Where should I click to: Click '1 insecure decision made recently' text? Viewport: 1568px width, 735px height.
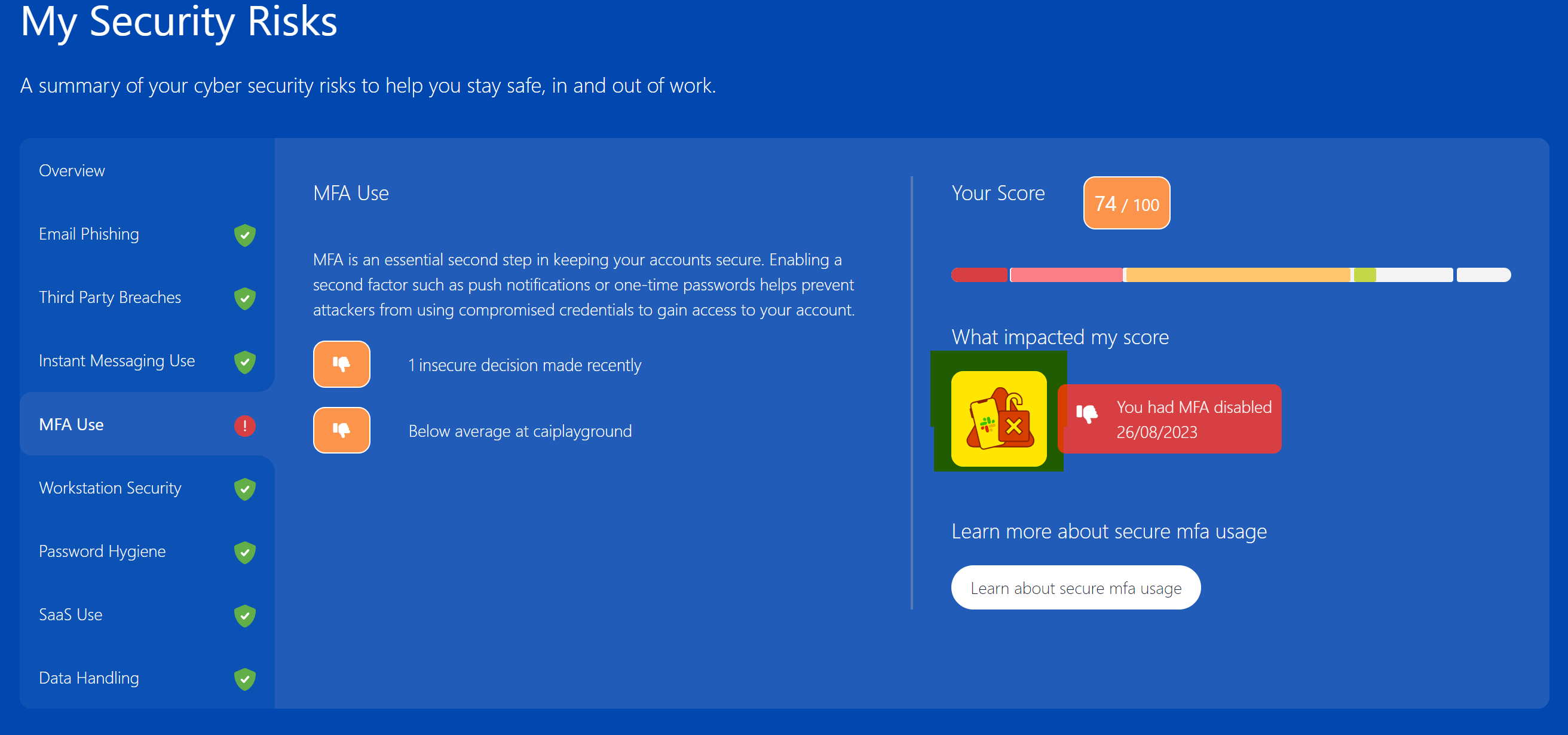coord(525,365)
